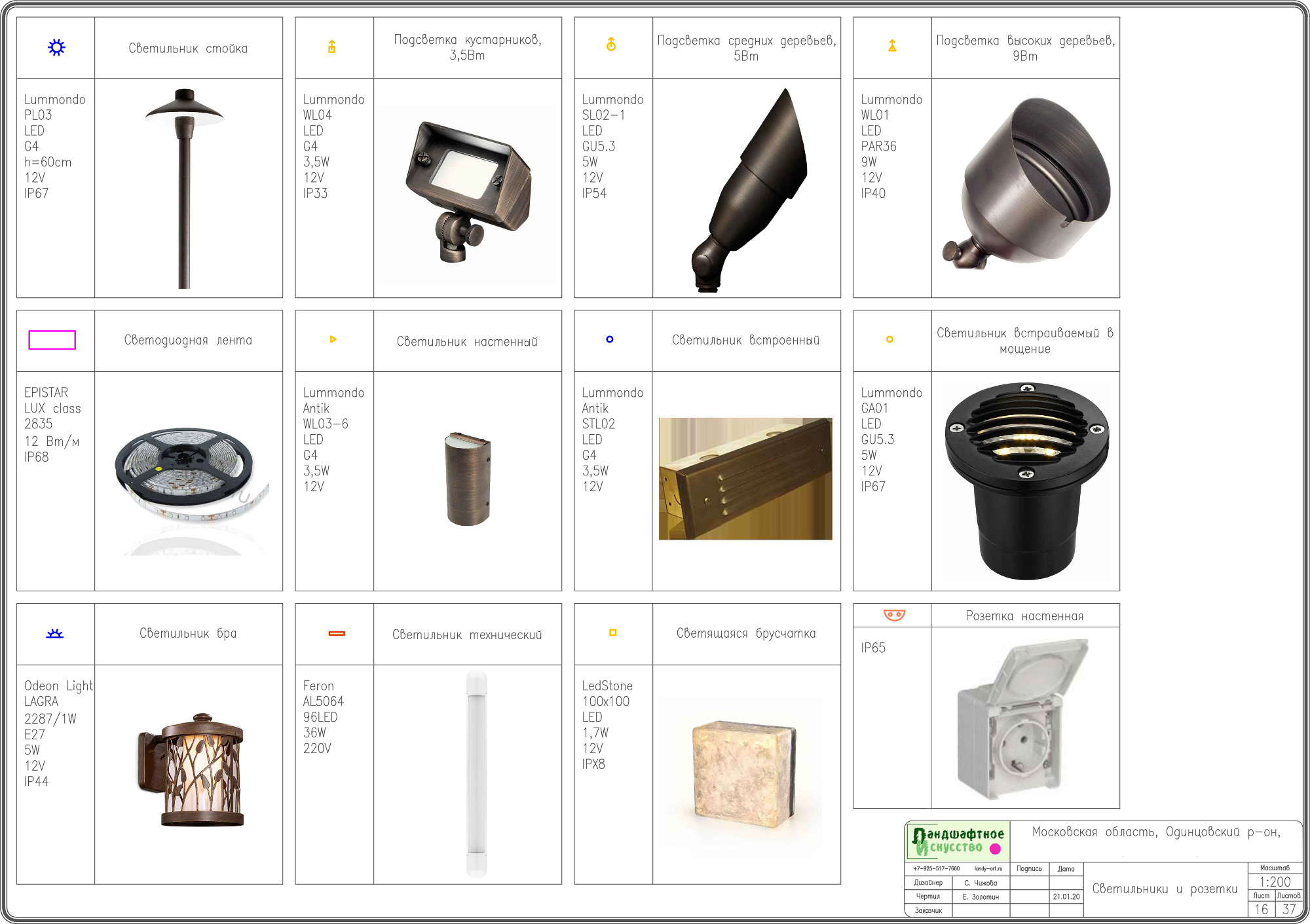Click the heading 'Розетка настенная'

[1024, 616]
